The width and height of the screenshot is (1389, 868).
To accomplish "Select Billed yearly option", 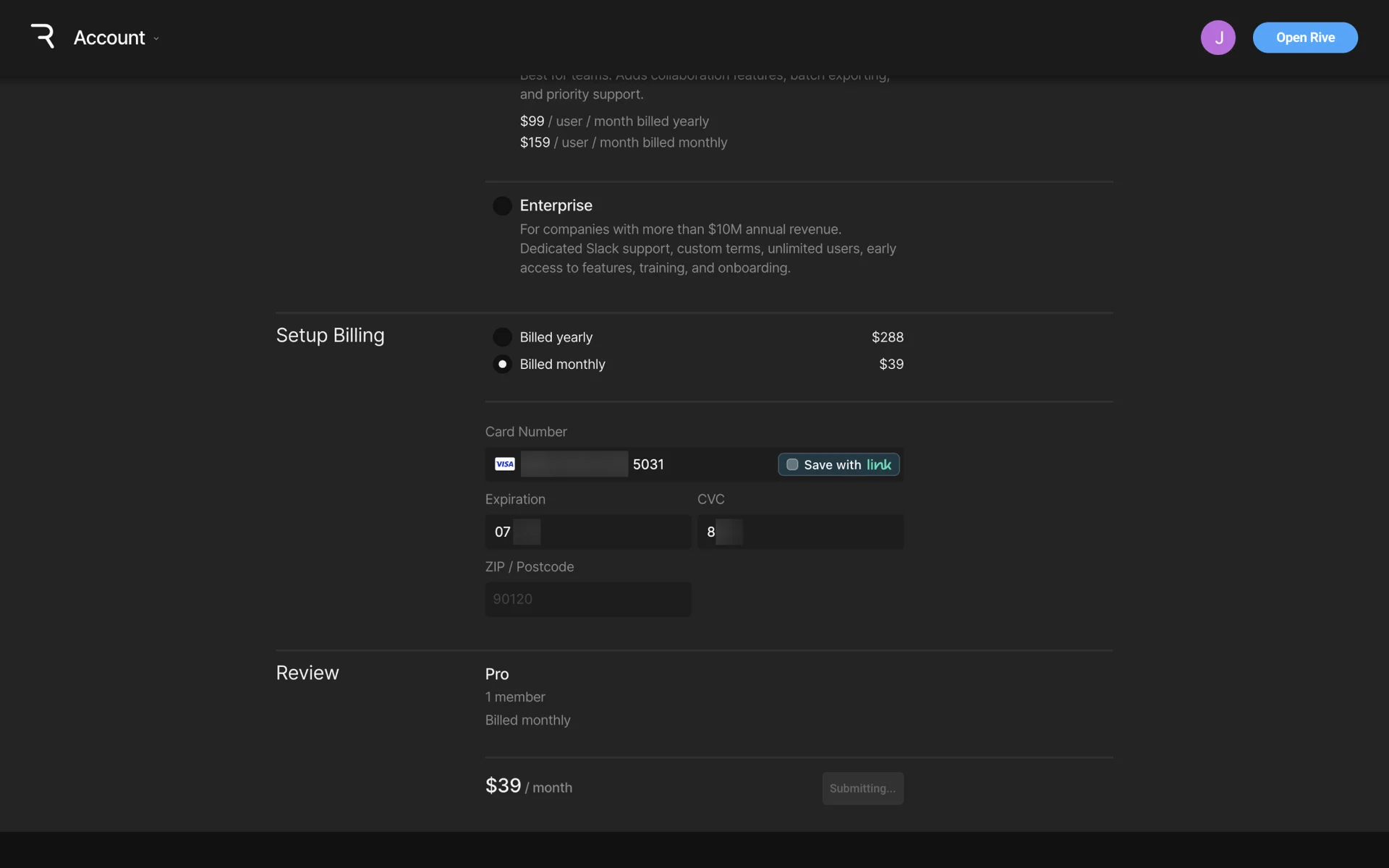I will click(502, 337).
